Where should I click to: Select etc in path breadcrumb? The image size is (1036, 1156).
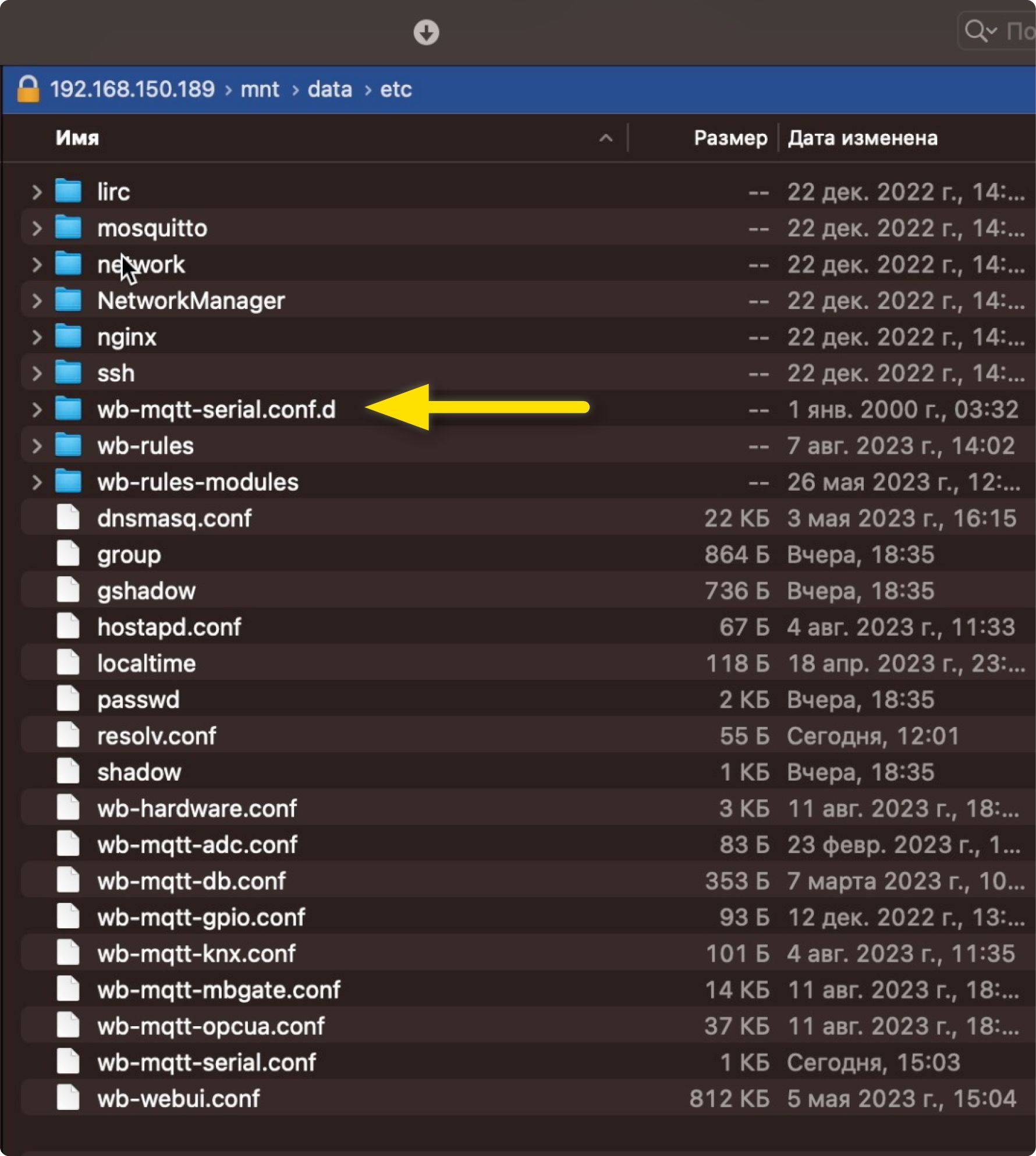coord(396,89)
